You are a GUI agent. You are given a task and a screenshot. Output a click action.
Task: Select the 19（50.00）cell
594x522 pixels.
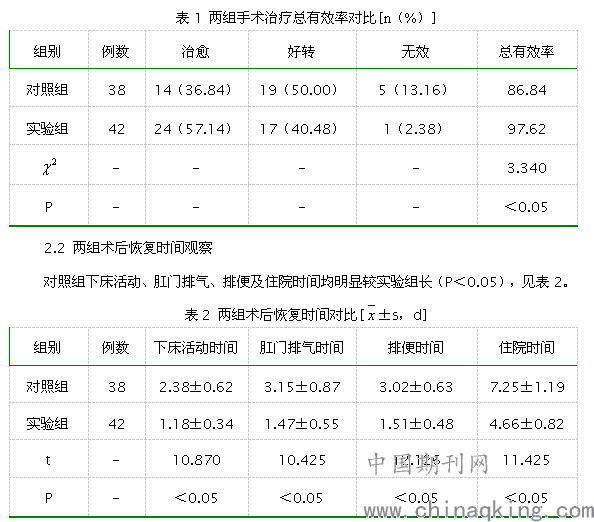pyautogui.click(x=298, y=90)
